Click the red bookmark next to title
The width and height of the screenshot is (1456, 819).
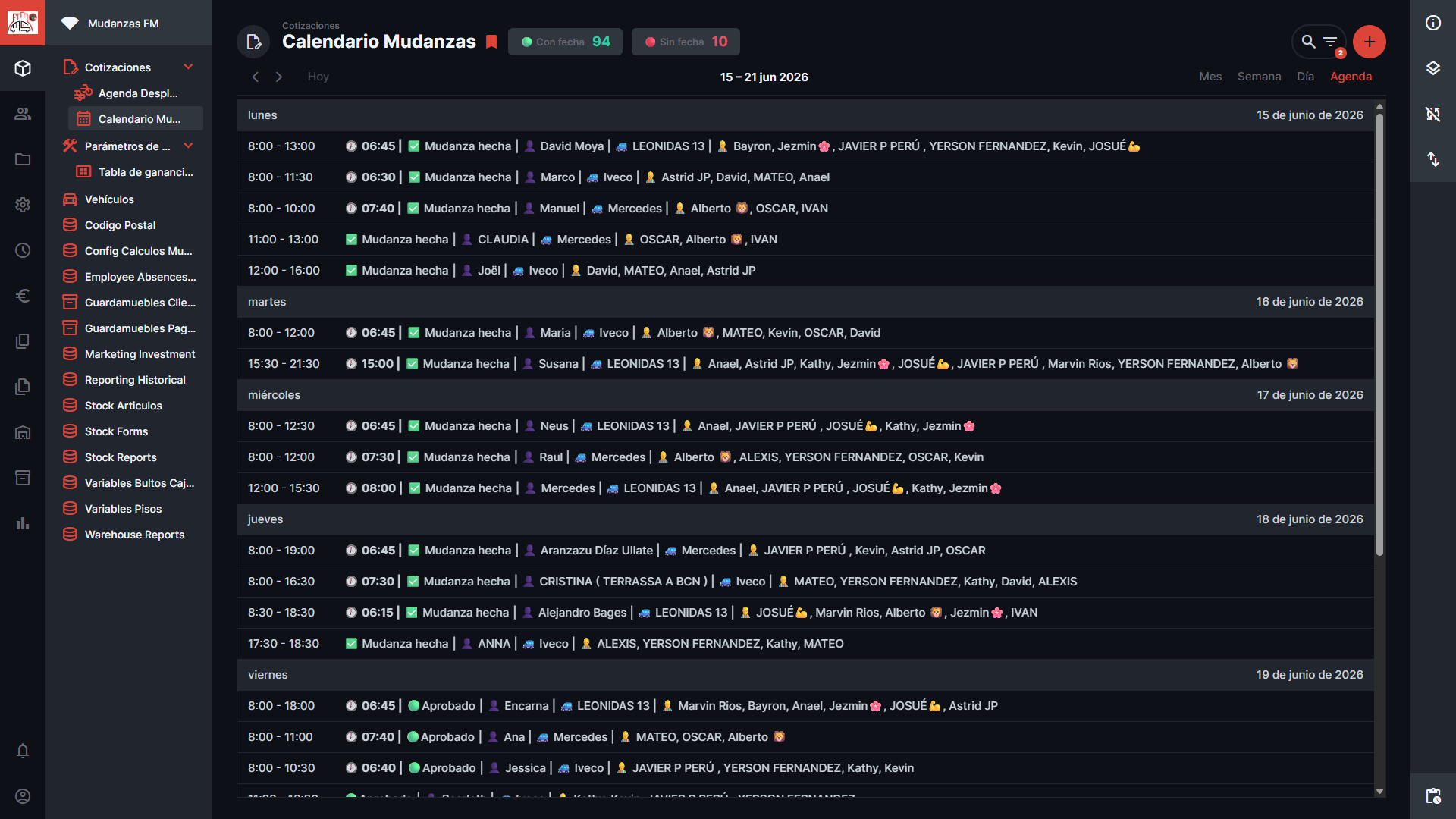pos(491,42)
